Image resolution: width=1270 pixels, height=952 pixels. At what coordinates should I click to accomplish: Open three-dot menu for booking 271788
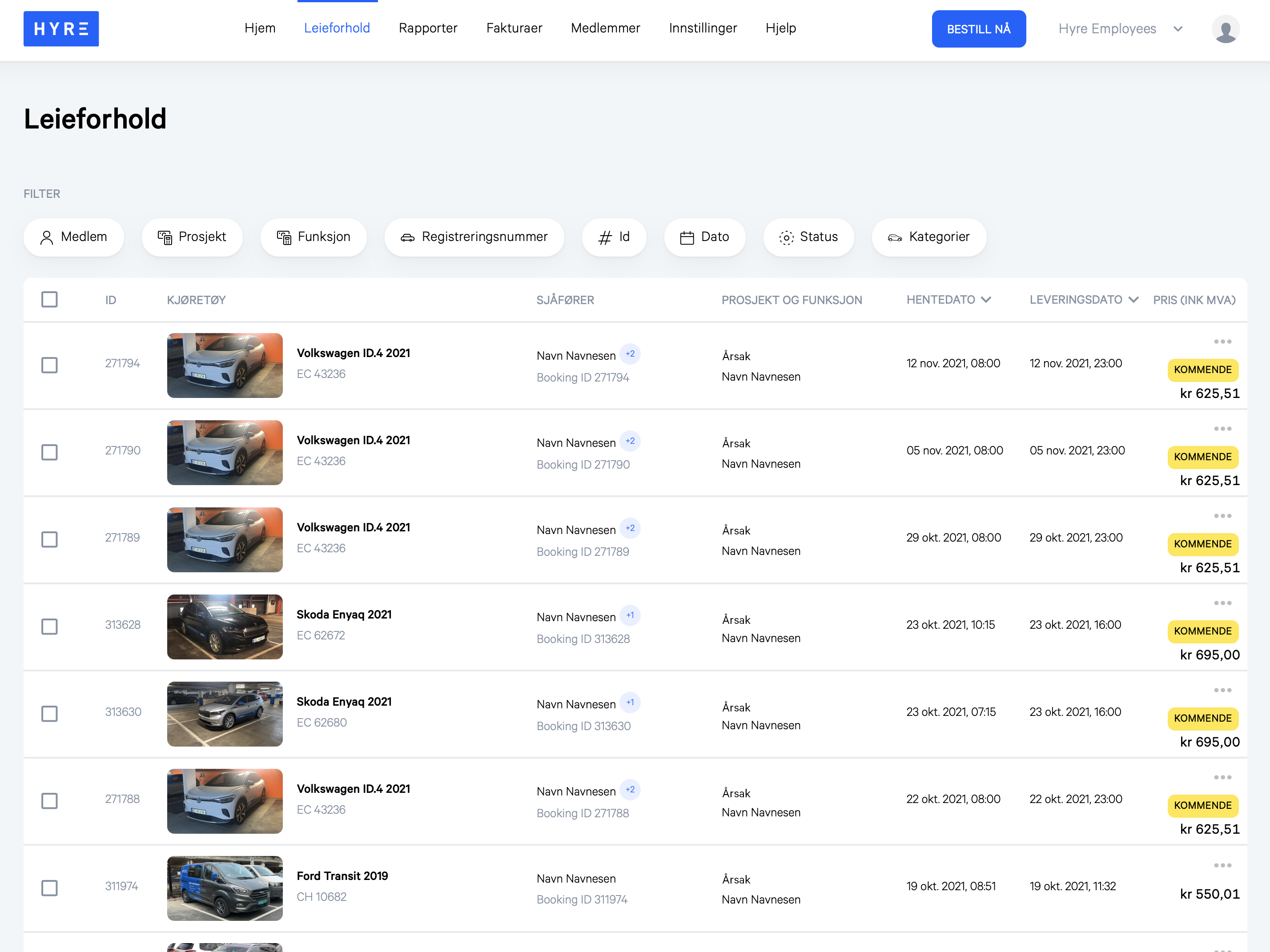pos(1222,778)
